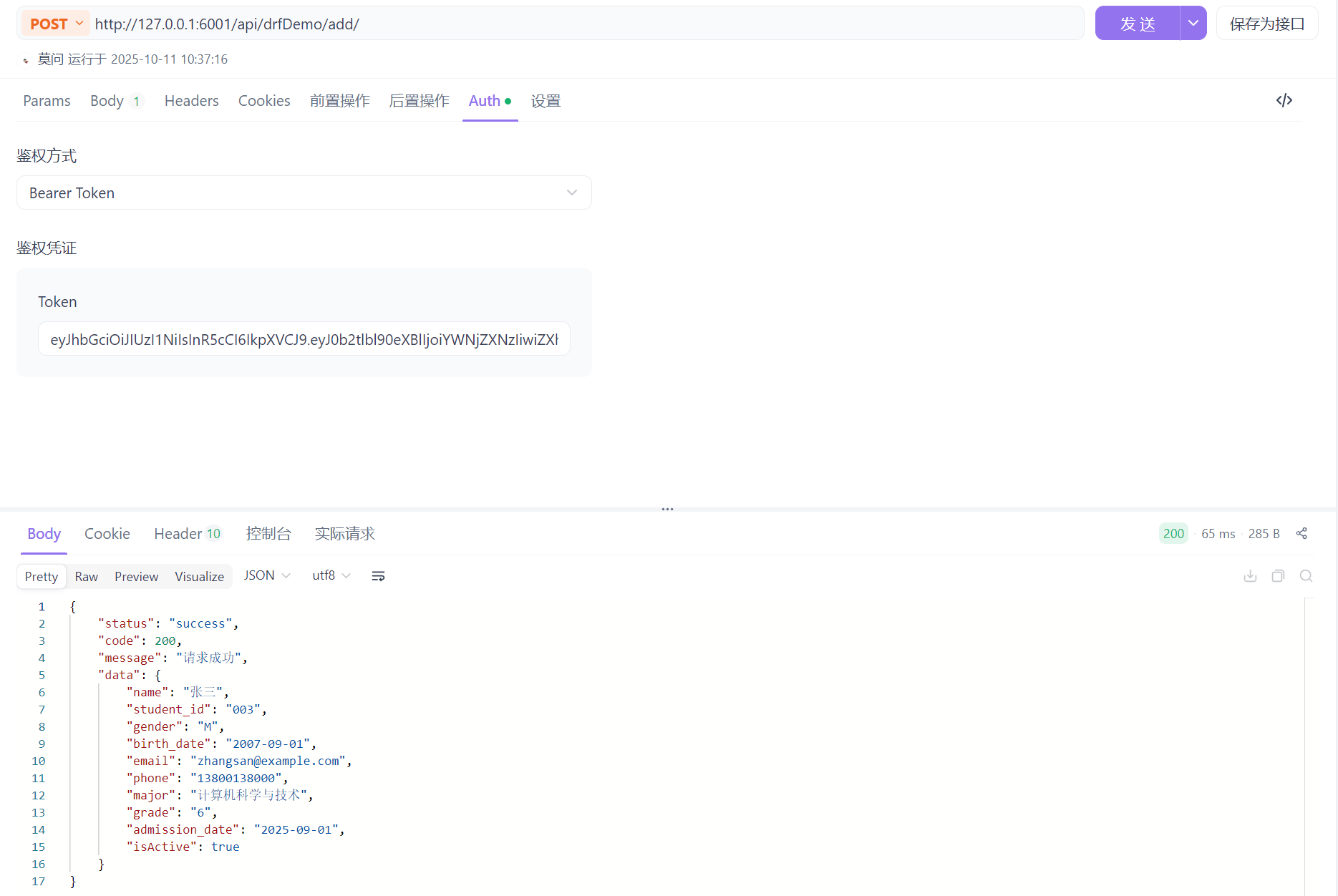The width and height of the screenshot is (1338, 896).
Task: Open the 实际请求 tab
Action: 344,534
